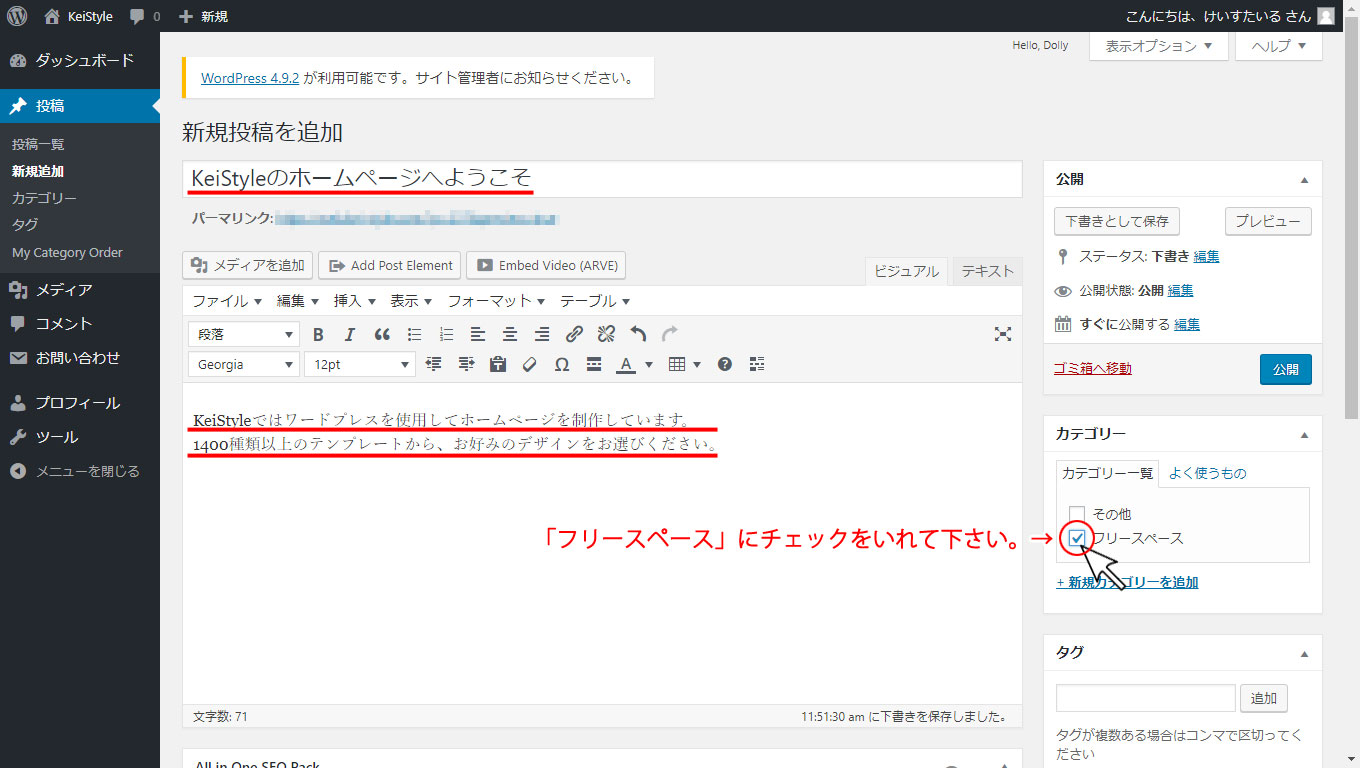
Task: Check the その他 category checkbox
Action: [x=1077, y=514]
